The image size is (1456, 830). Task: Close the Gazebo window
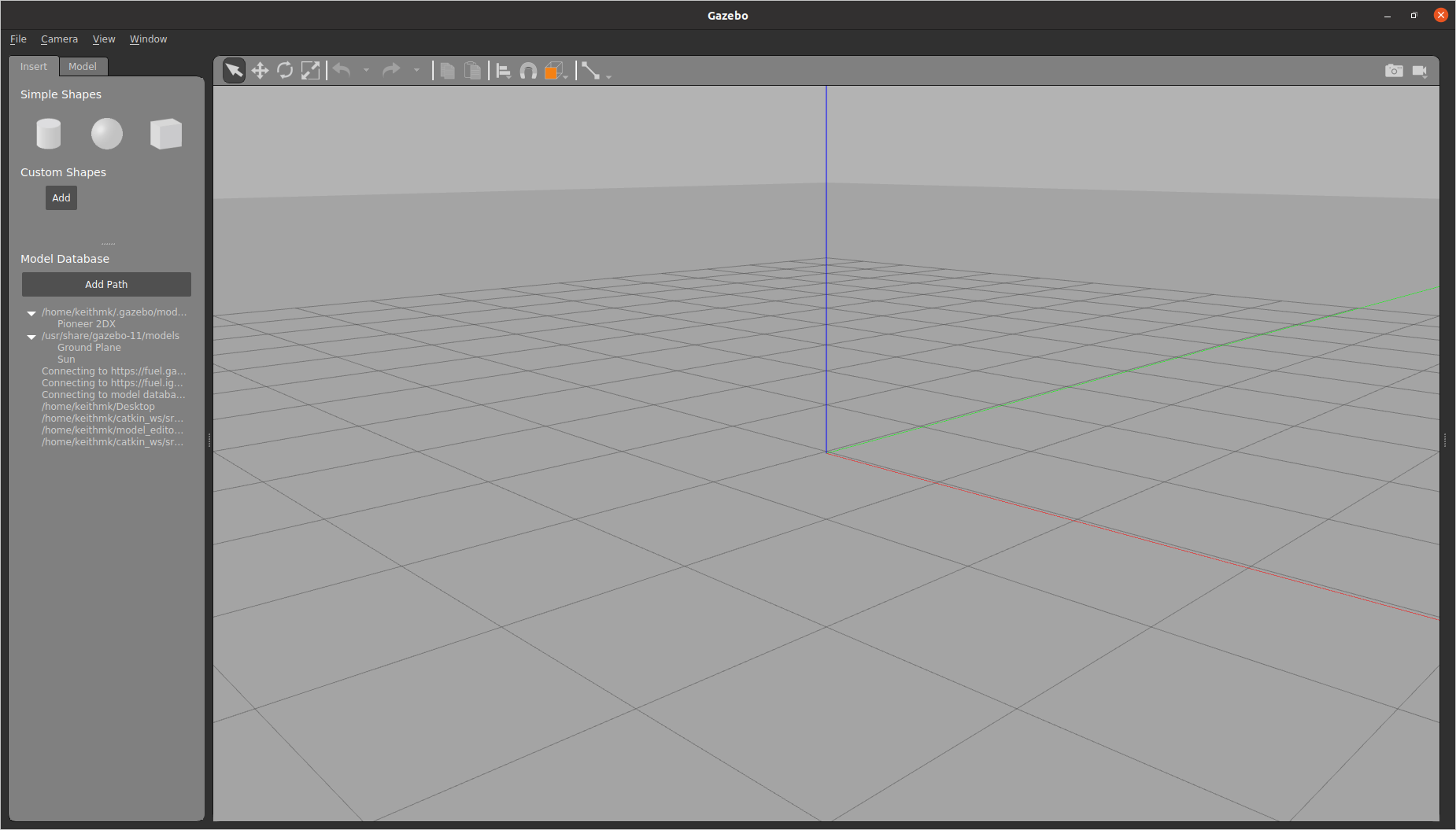1441,15
